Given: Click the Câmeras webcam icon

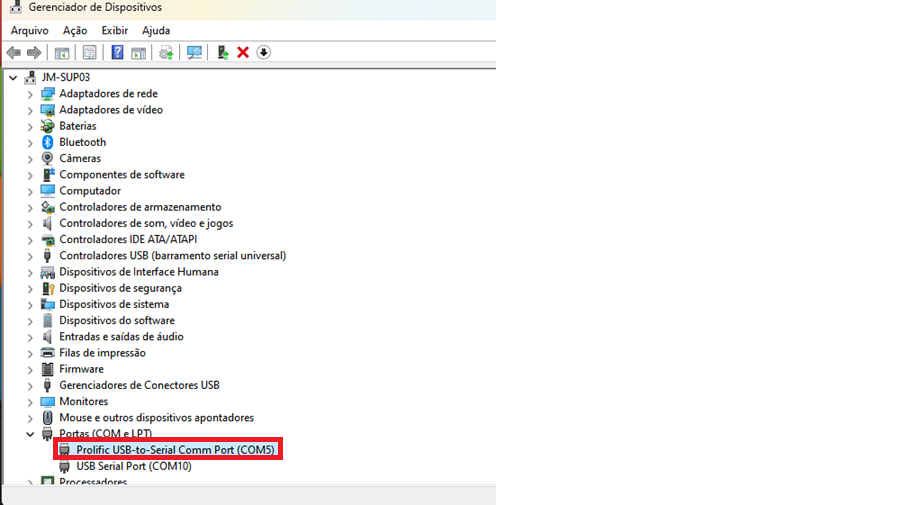Looking at the screenshot, I should pos(48,158).
